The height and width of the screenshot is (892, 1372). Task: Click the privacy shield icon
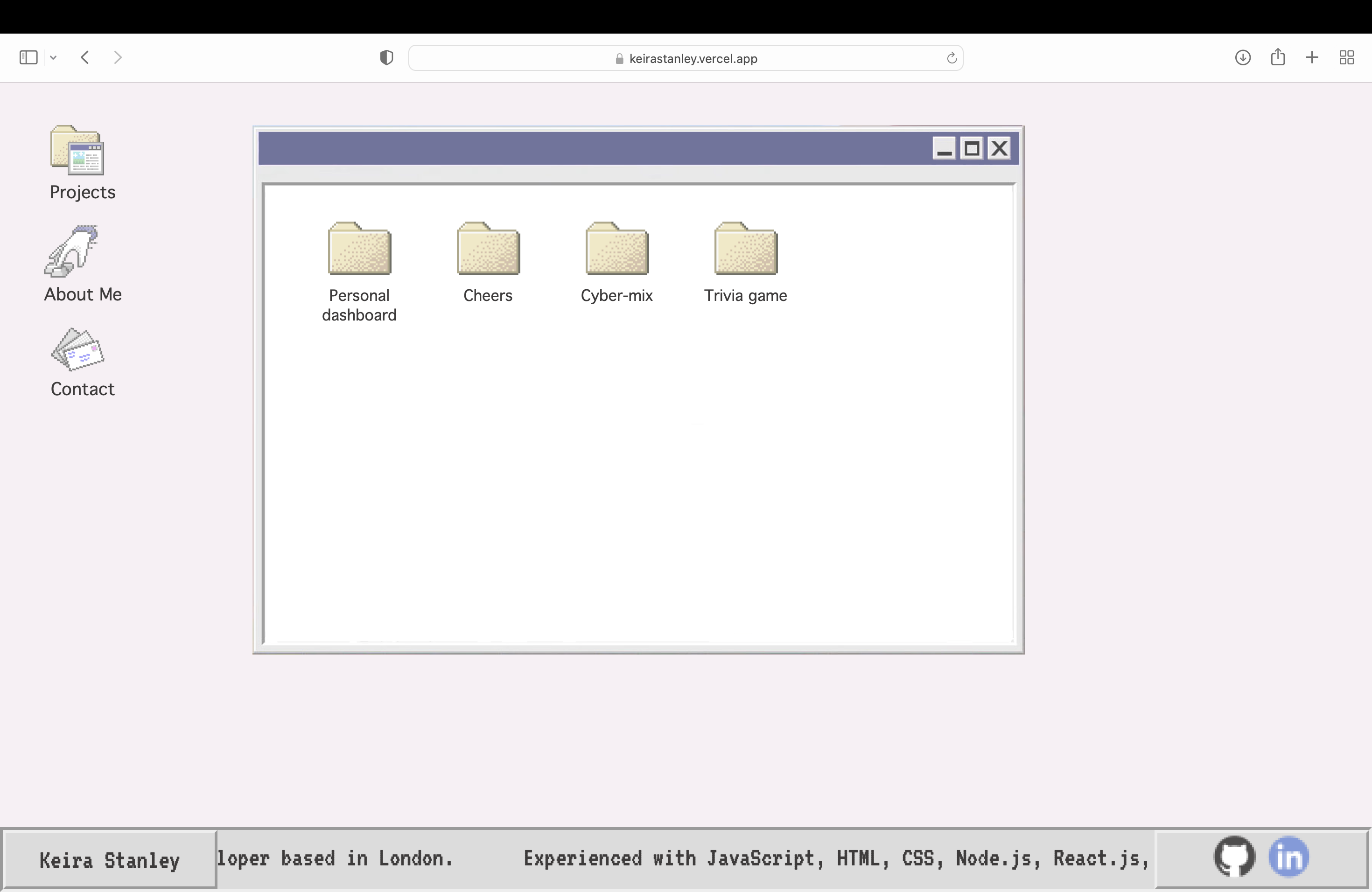pos(386,58)
